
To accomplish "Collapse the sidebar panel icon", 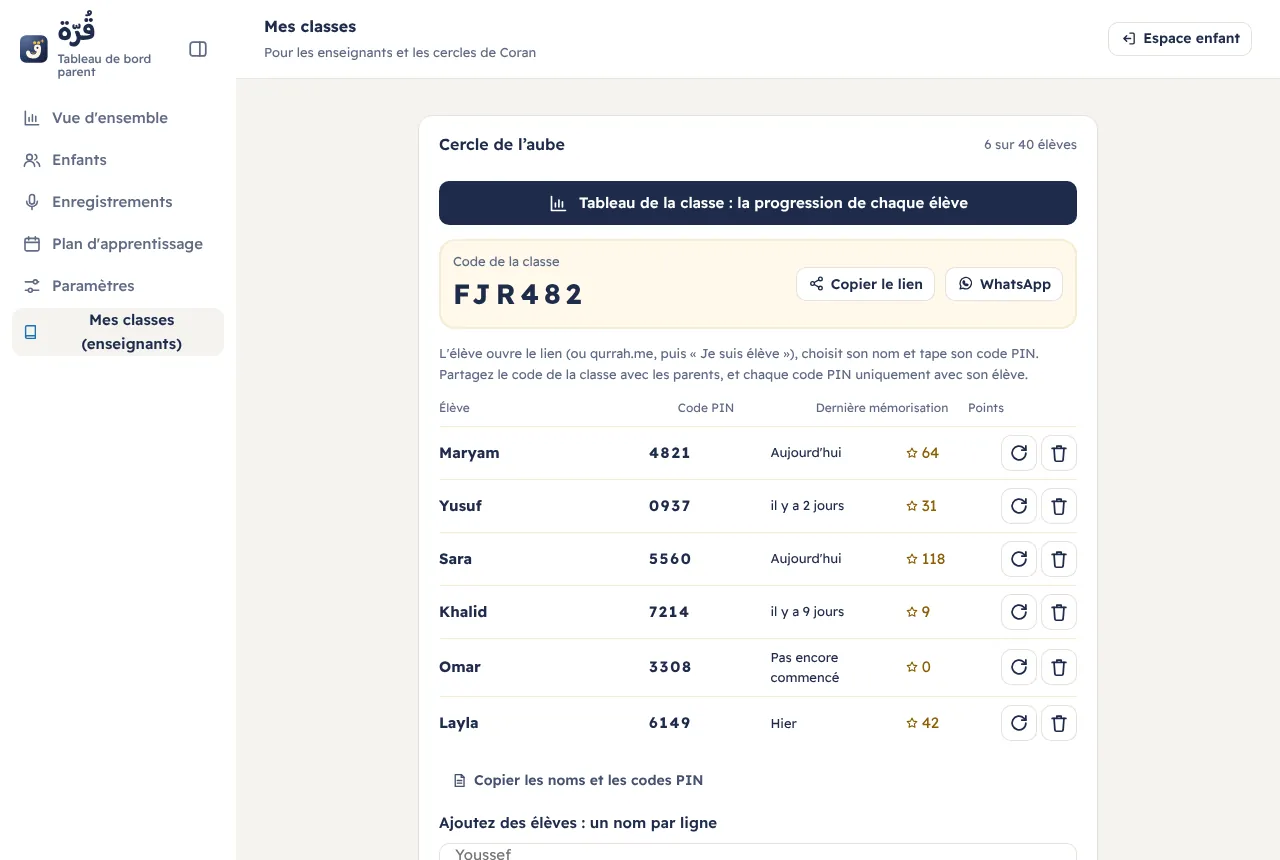I will (x=198, y=49).
